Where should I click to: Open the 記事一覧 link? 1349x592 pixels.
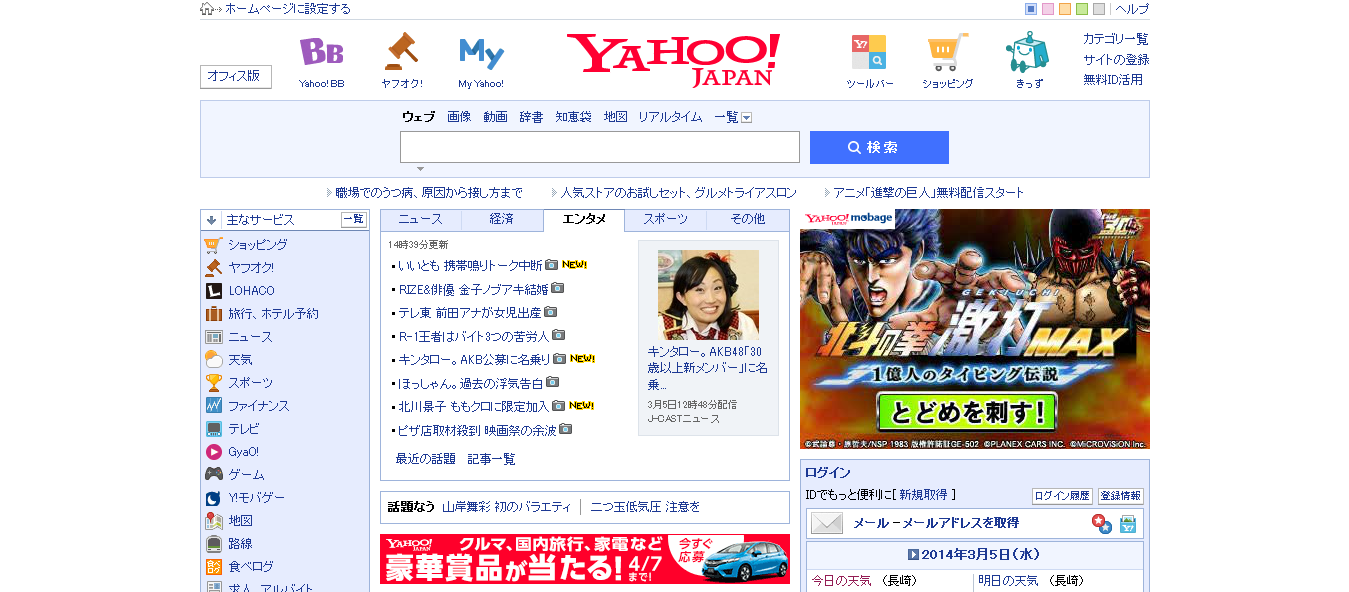click(492, 459)
